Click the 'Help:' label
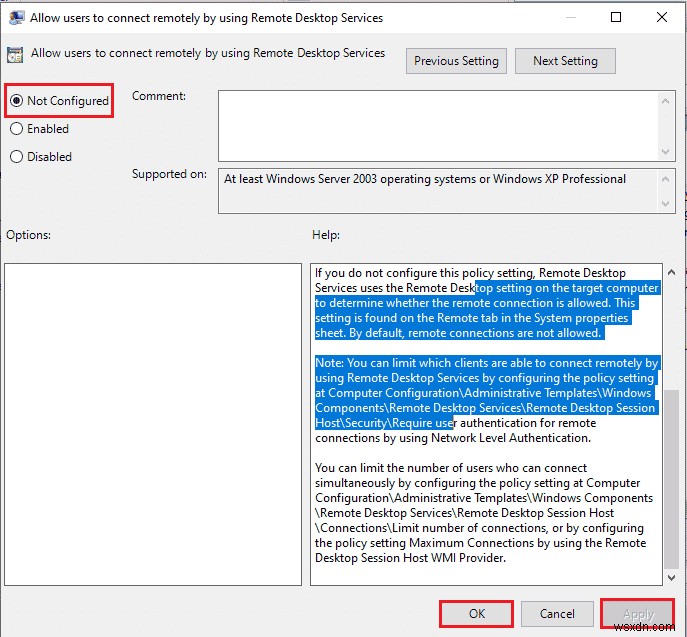 point(326,235)
